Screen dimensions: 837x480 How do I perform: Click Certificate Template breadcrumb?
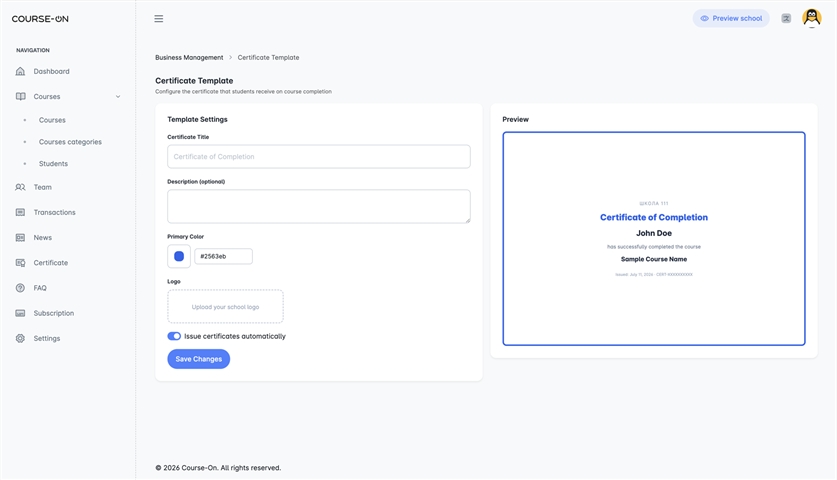point(268,58)
